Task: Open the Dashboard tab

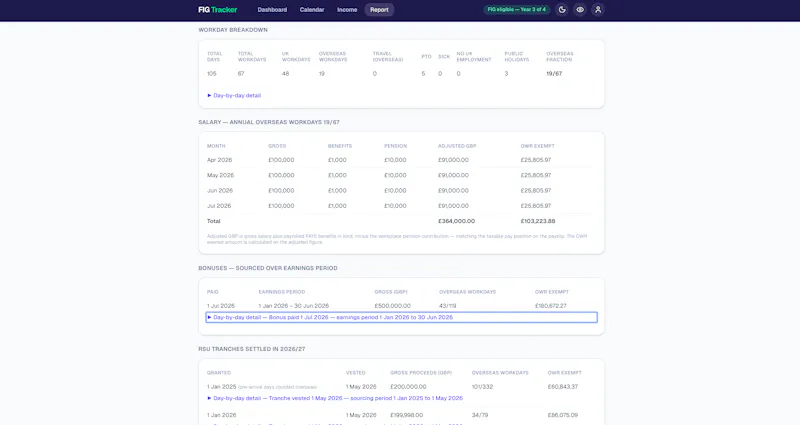Action: tap(272, 10)
